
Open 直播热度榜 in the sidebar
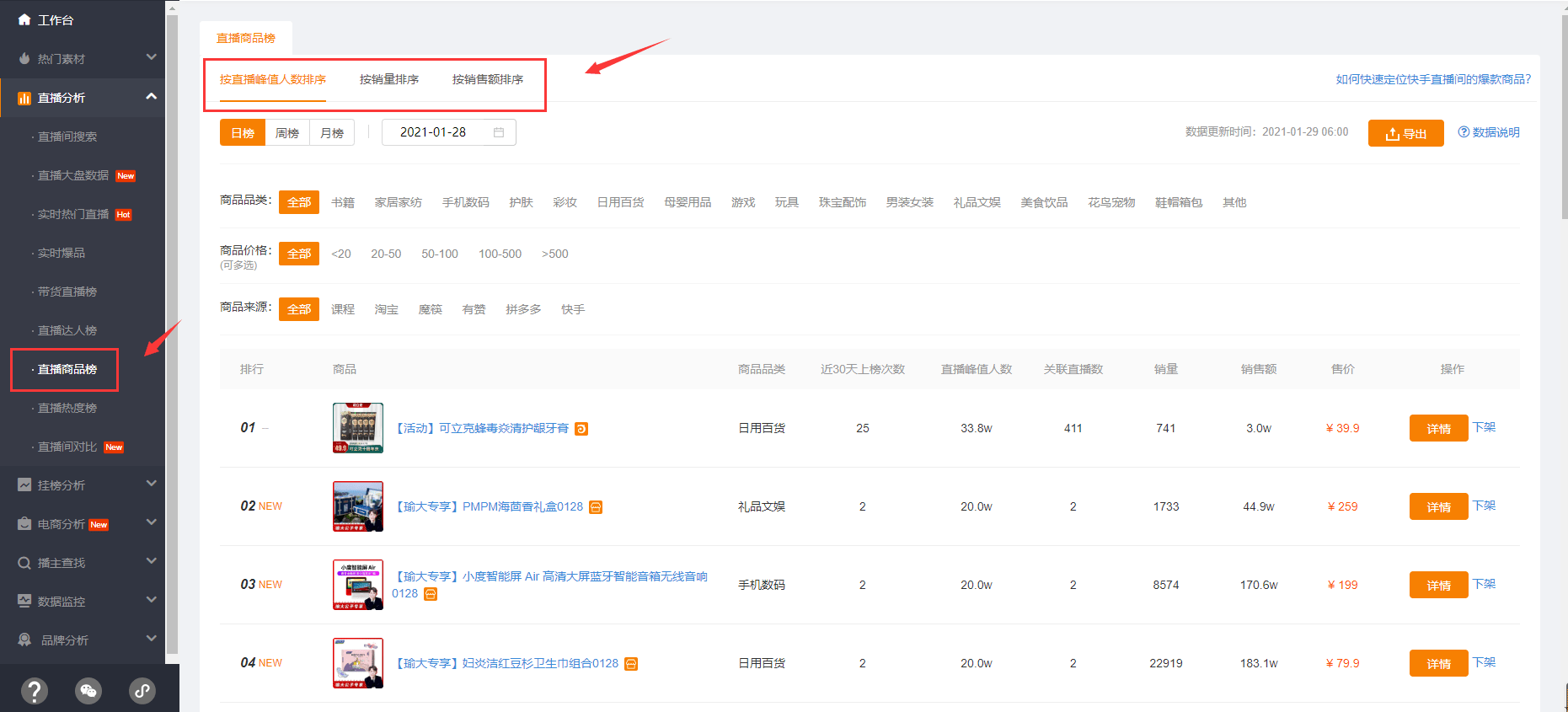[67, 408]
